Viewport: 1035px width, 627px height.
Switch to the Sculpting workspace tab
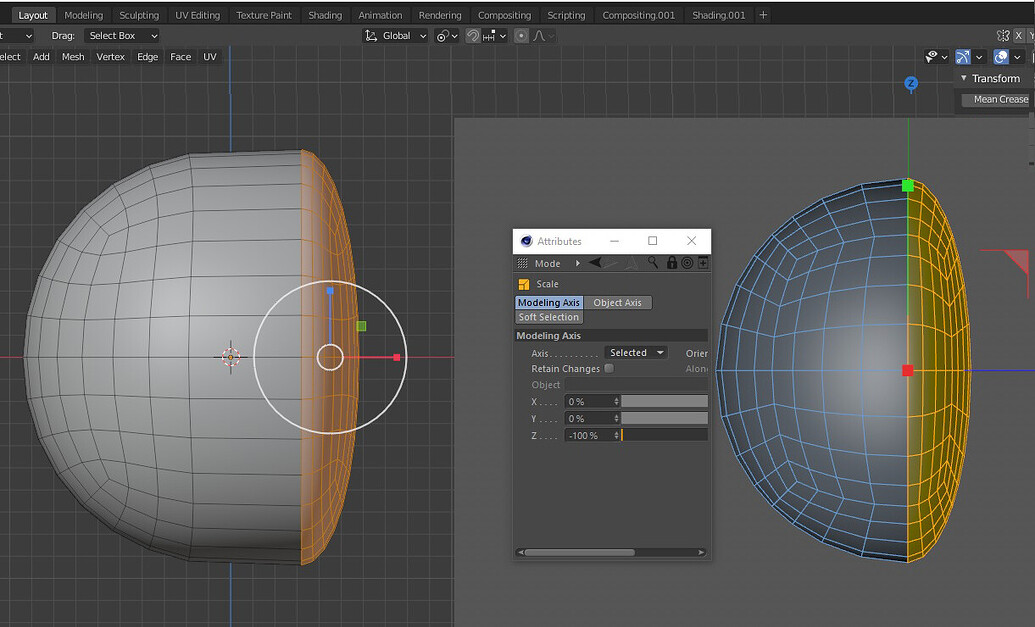[139, 15]
